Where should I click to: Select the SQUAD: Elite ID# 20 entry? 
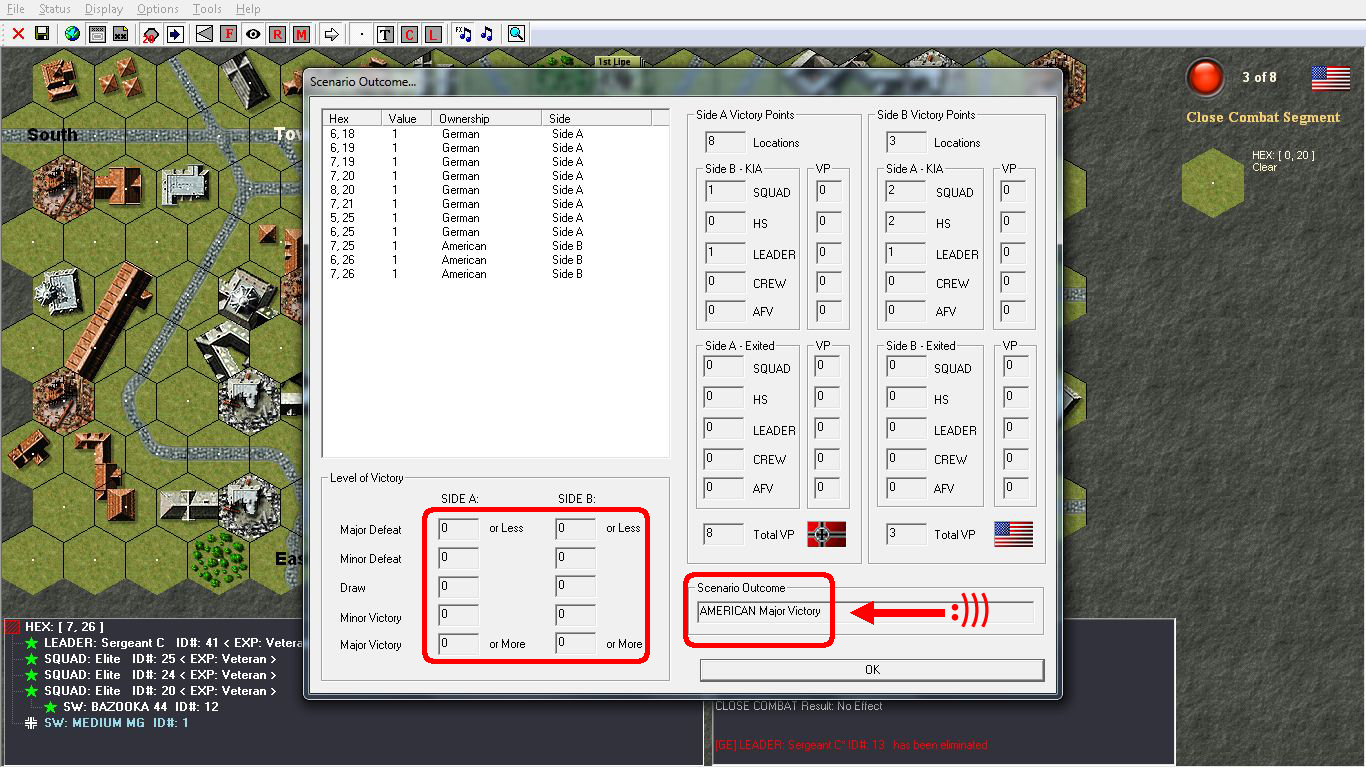160,691
